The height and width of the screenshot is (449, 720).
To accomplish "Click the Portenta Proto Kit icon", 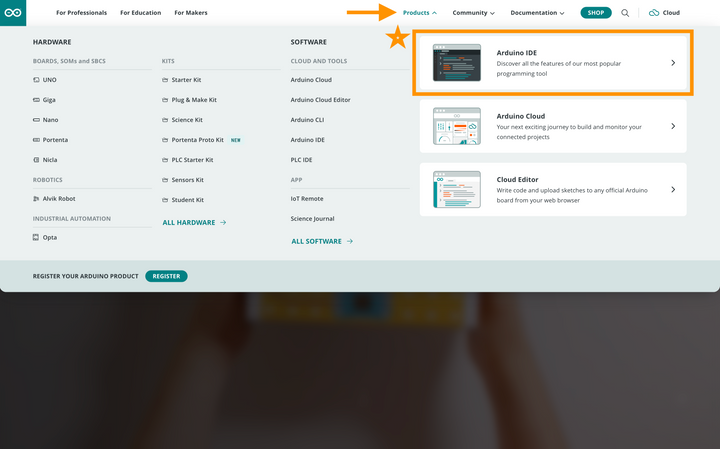I will point(165,140).
